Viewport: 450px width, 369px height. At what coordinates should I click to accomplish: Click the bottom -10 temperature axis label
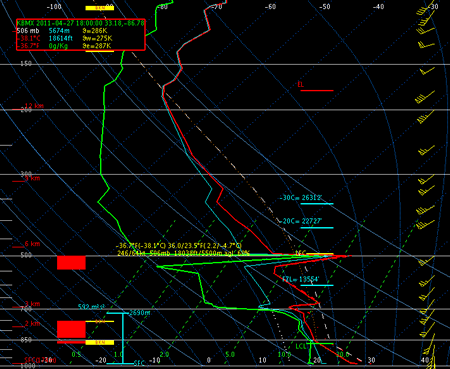[154, 360]
